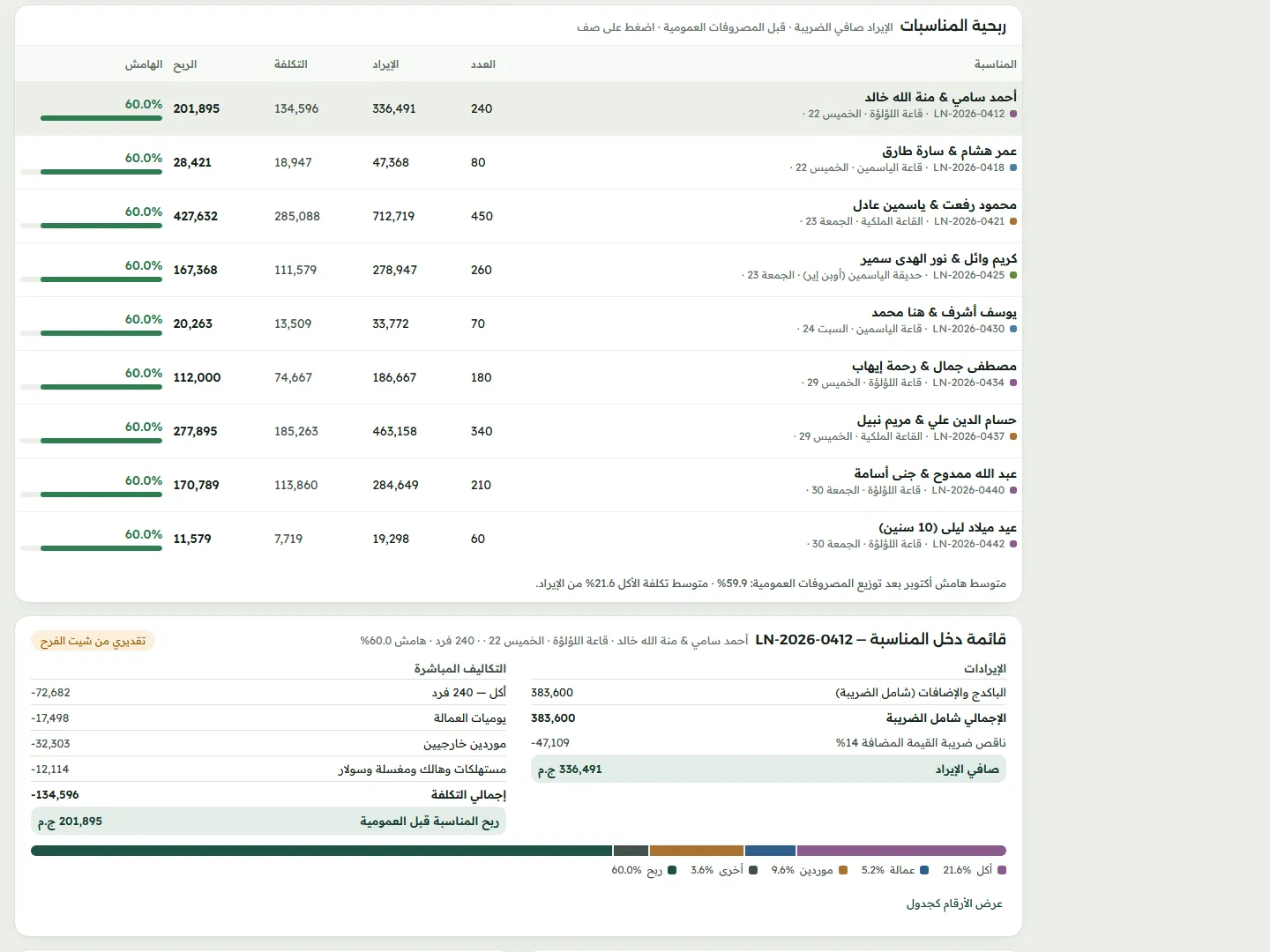Click the ربح المناسبة قبل العمومية total line
1270x952 pixels.
268,822
